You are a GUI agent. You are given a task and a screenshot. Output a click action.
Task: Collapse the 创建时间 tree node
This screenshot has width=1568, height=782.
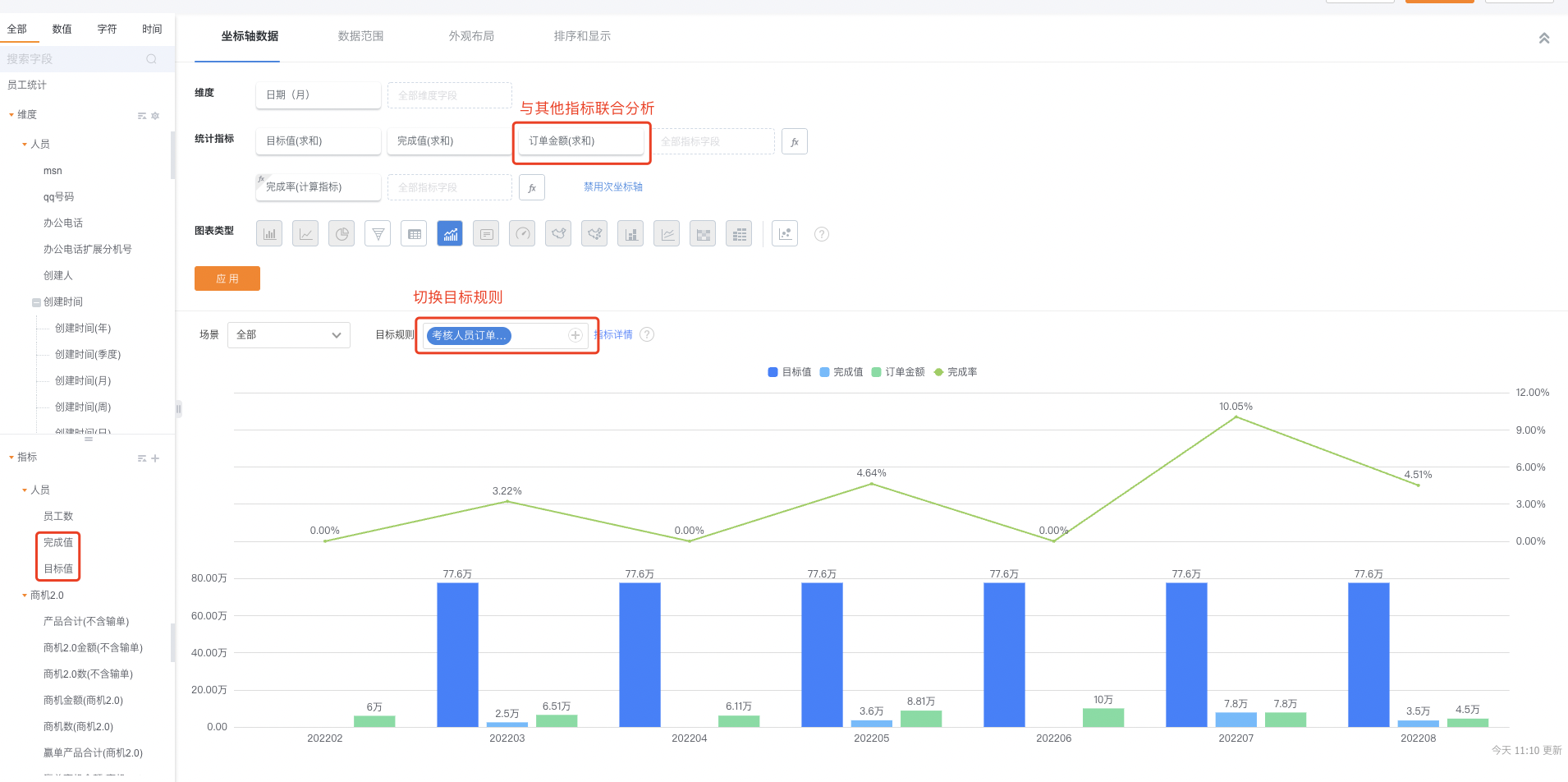[36, 302]
